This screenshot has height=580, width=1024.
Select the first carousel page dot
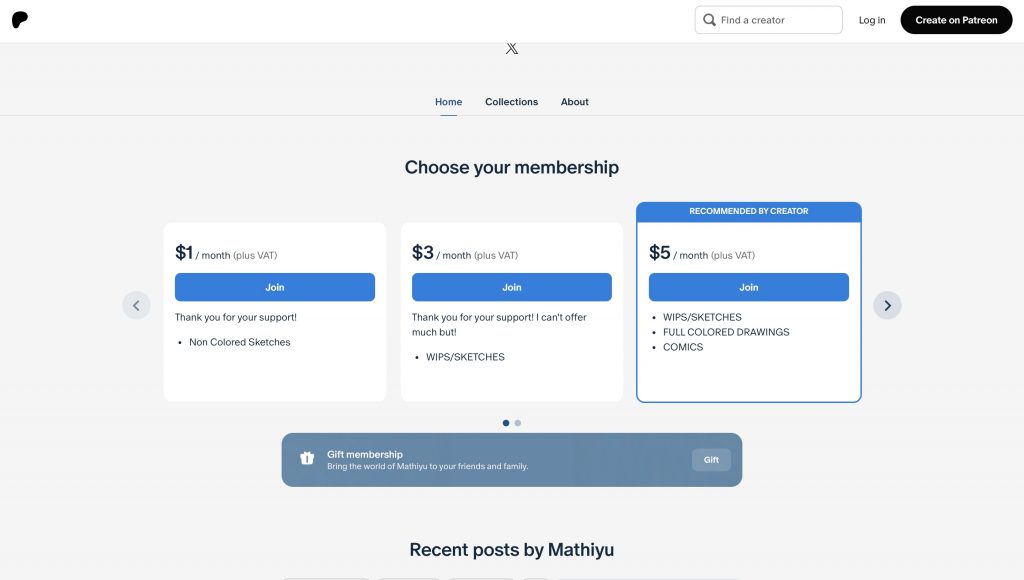506,423
